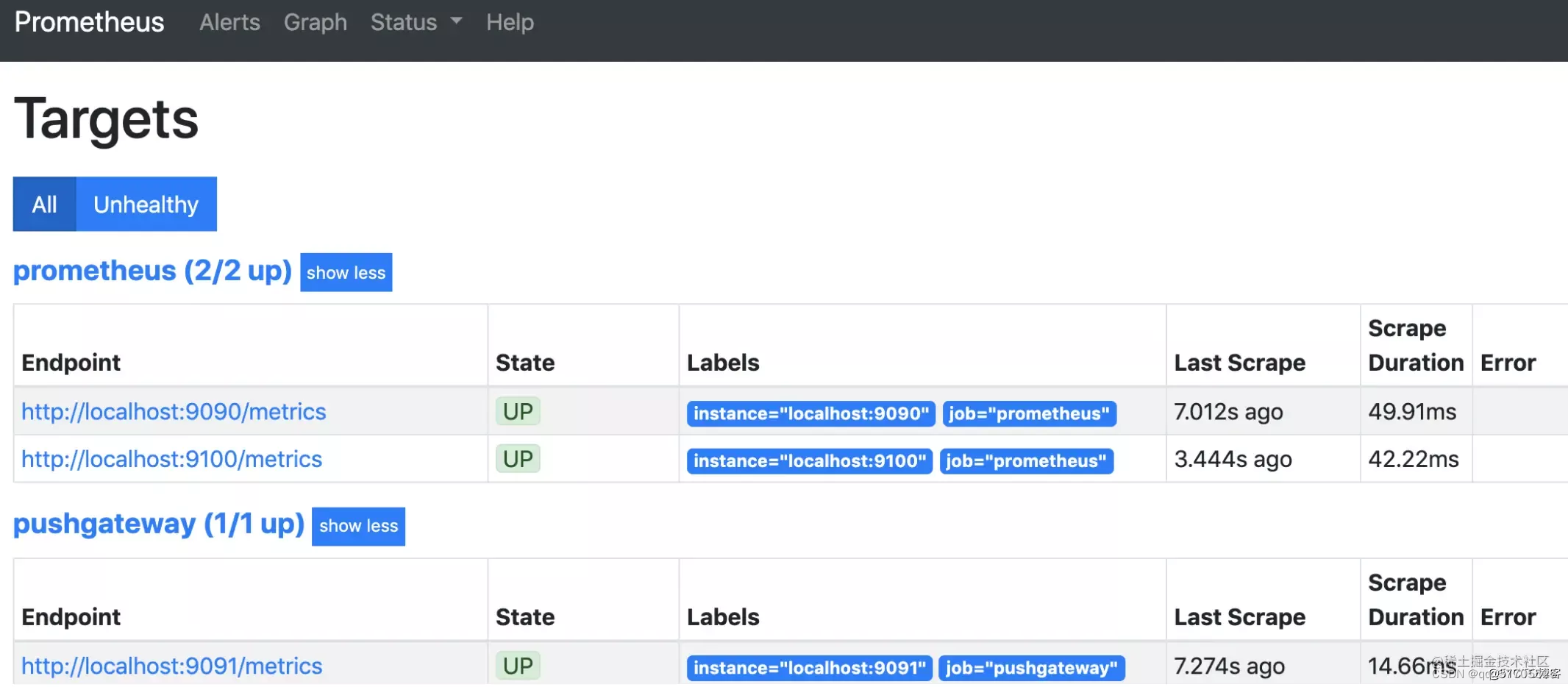Image resolution: width=1568 pixels, height=687 pixels.
Task: Click the instance="localhost:9091" label badge
Action: (x=809, y=668)
